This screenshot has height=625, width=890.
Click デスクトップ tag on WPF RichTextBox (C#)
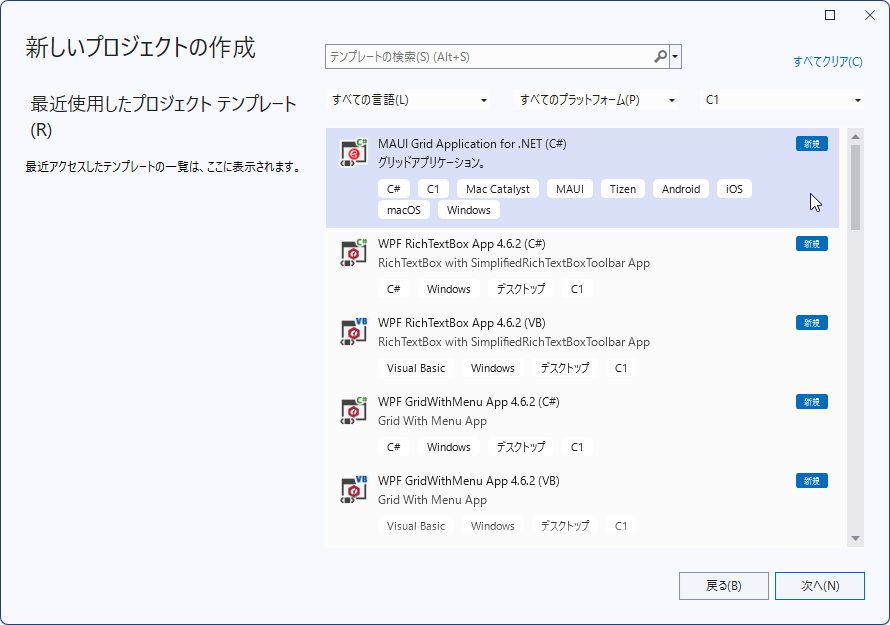point(521,289)
